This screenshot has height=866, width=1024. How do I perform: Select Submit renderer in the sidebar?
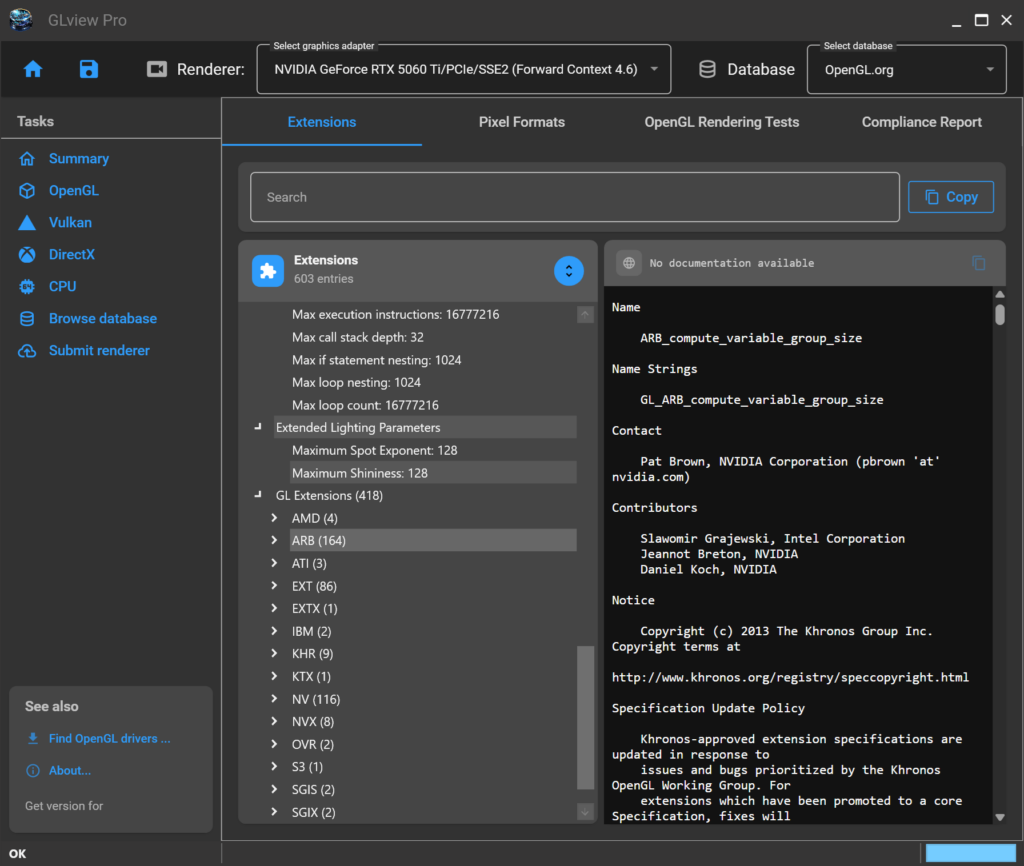(x=99, y=350)
